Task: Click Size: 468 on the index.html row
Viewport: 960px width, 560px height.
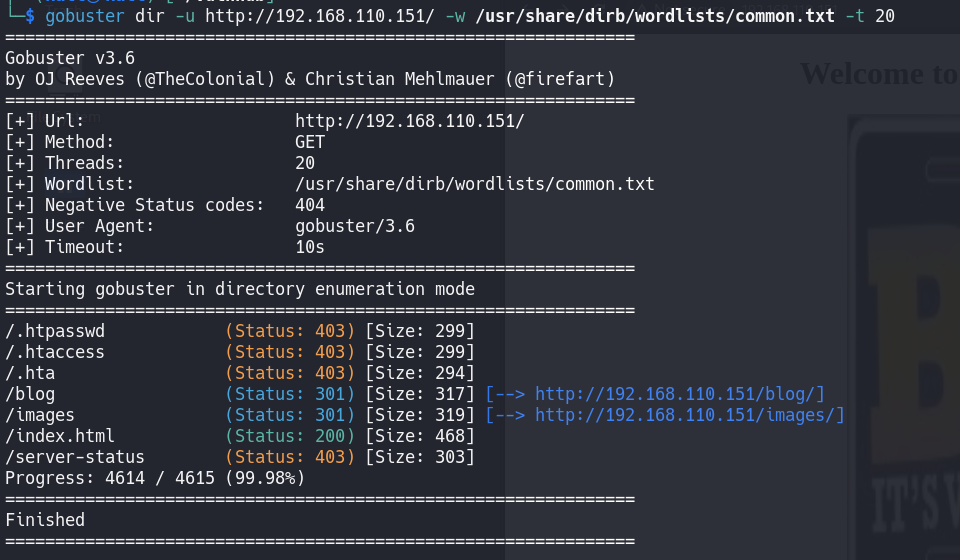Action: [420, 436]
